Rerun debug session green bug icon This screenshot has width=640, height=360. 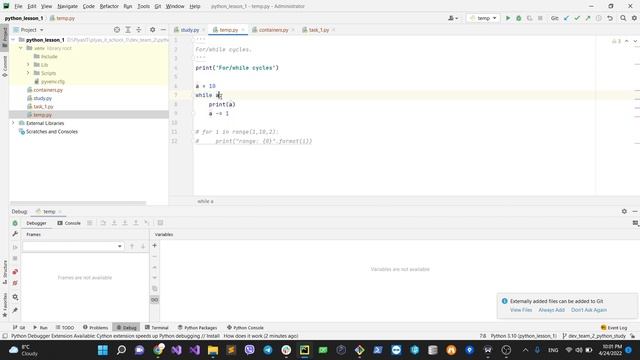15,223
